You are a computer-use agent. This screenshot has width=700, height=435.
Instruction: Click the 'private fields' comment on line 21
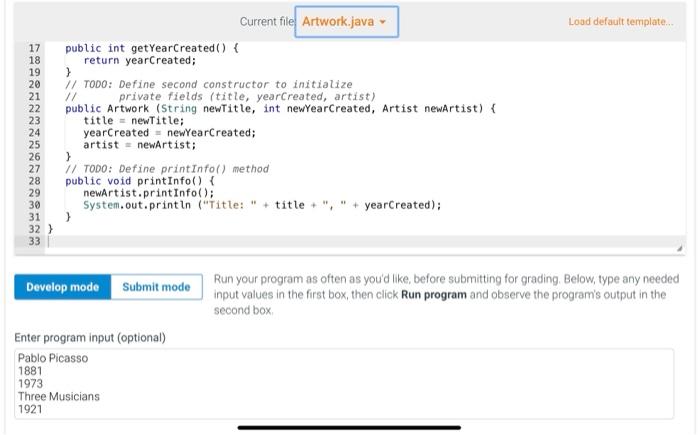[x=221, y=96]
